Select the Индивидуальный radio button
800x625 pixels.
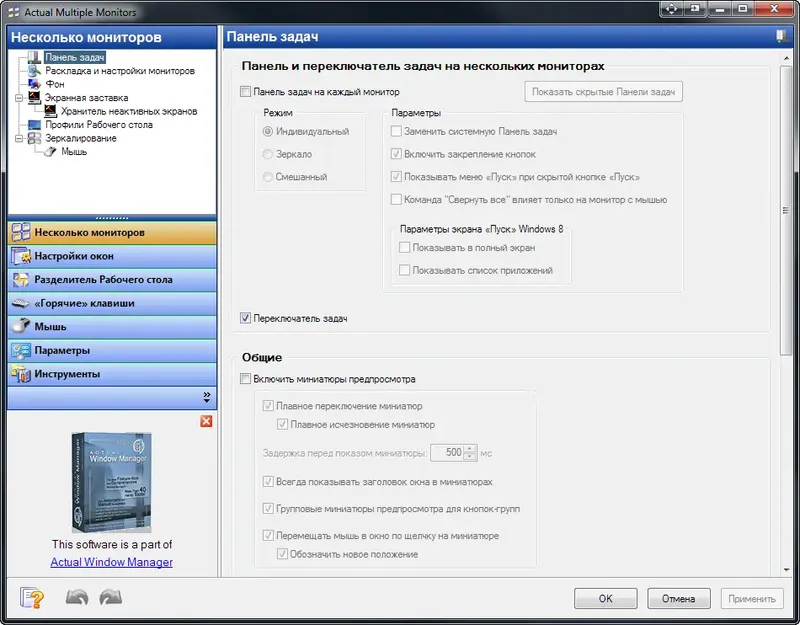266,134
